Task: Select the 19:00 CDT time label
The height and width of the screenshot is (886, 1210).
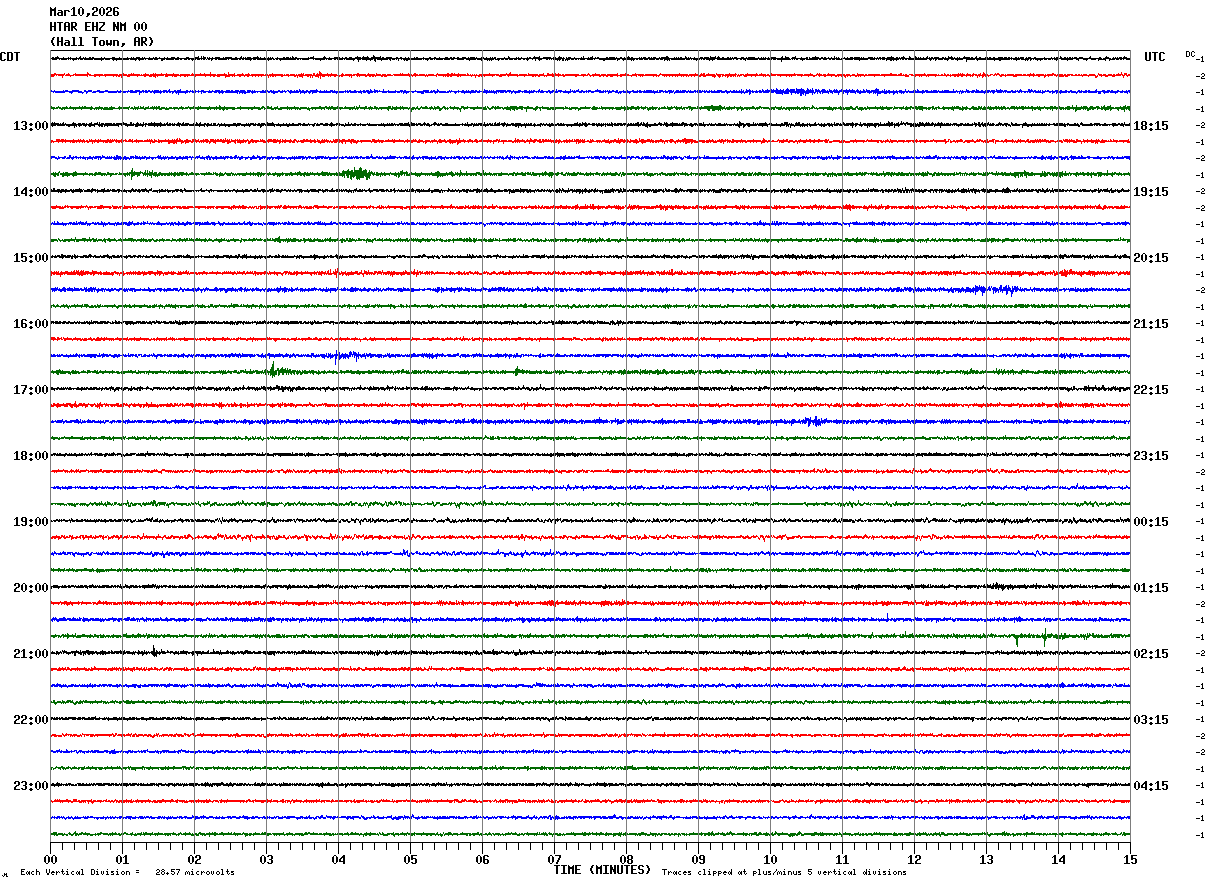Action: click(x=31, y=522)
